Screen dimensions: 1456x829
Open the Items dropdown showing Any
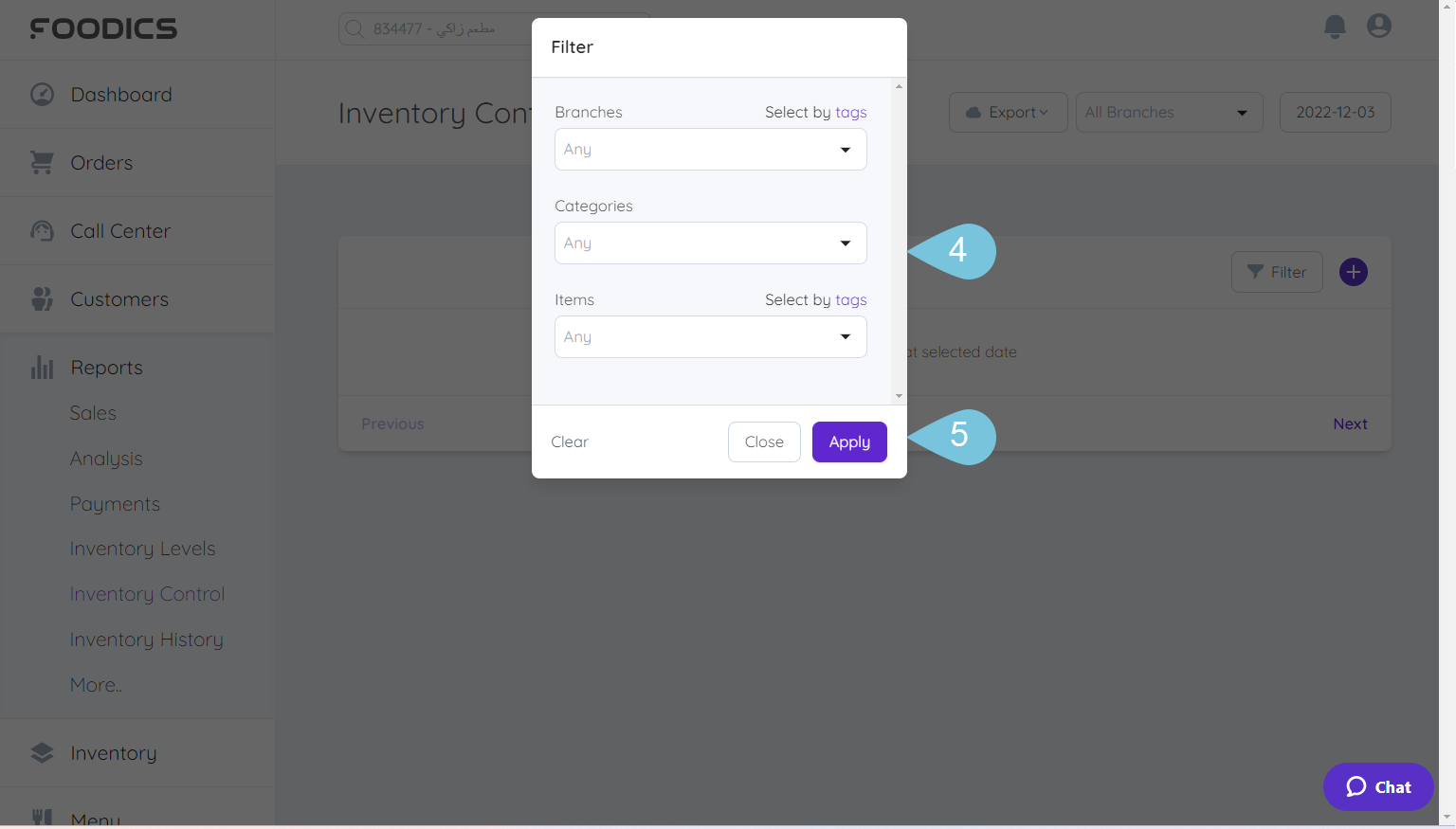click(x=709, y=336)
